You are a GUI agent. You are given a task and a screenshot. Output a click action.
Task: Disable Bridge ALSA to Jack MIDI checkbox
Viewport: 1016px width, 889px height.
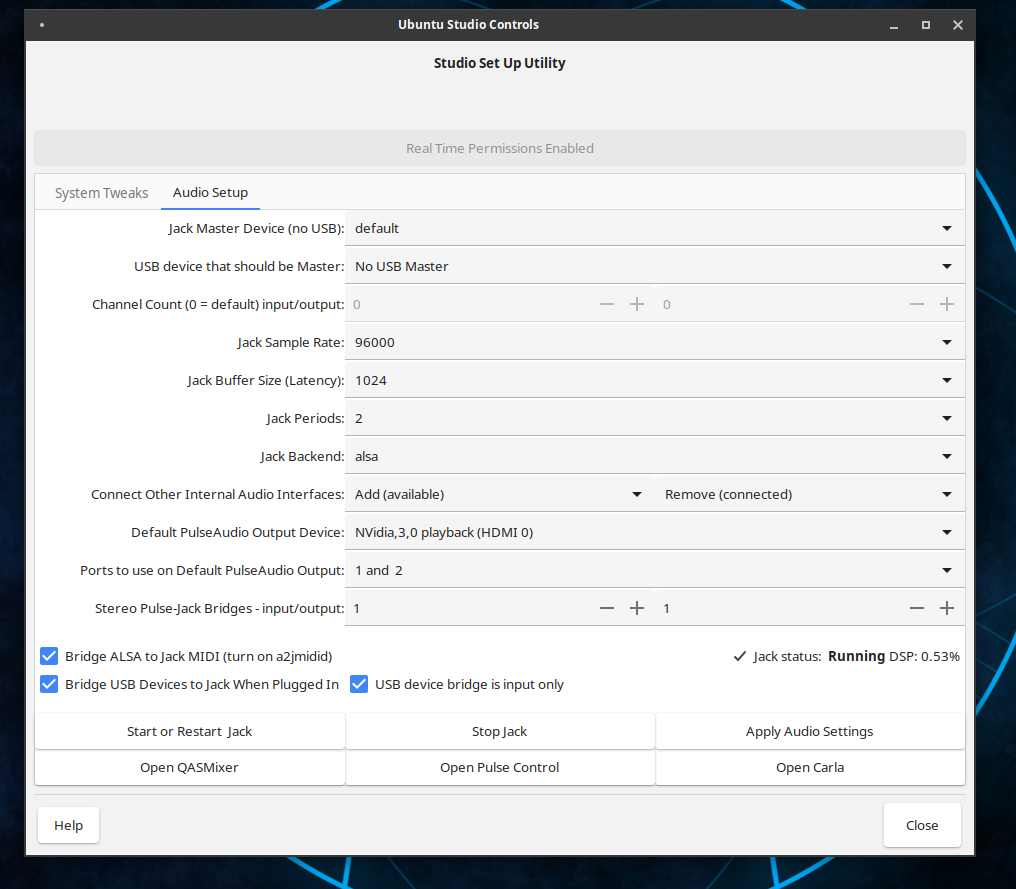[x=49, y=656]
